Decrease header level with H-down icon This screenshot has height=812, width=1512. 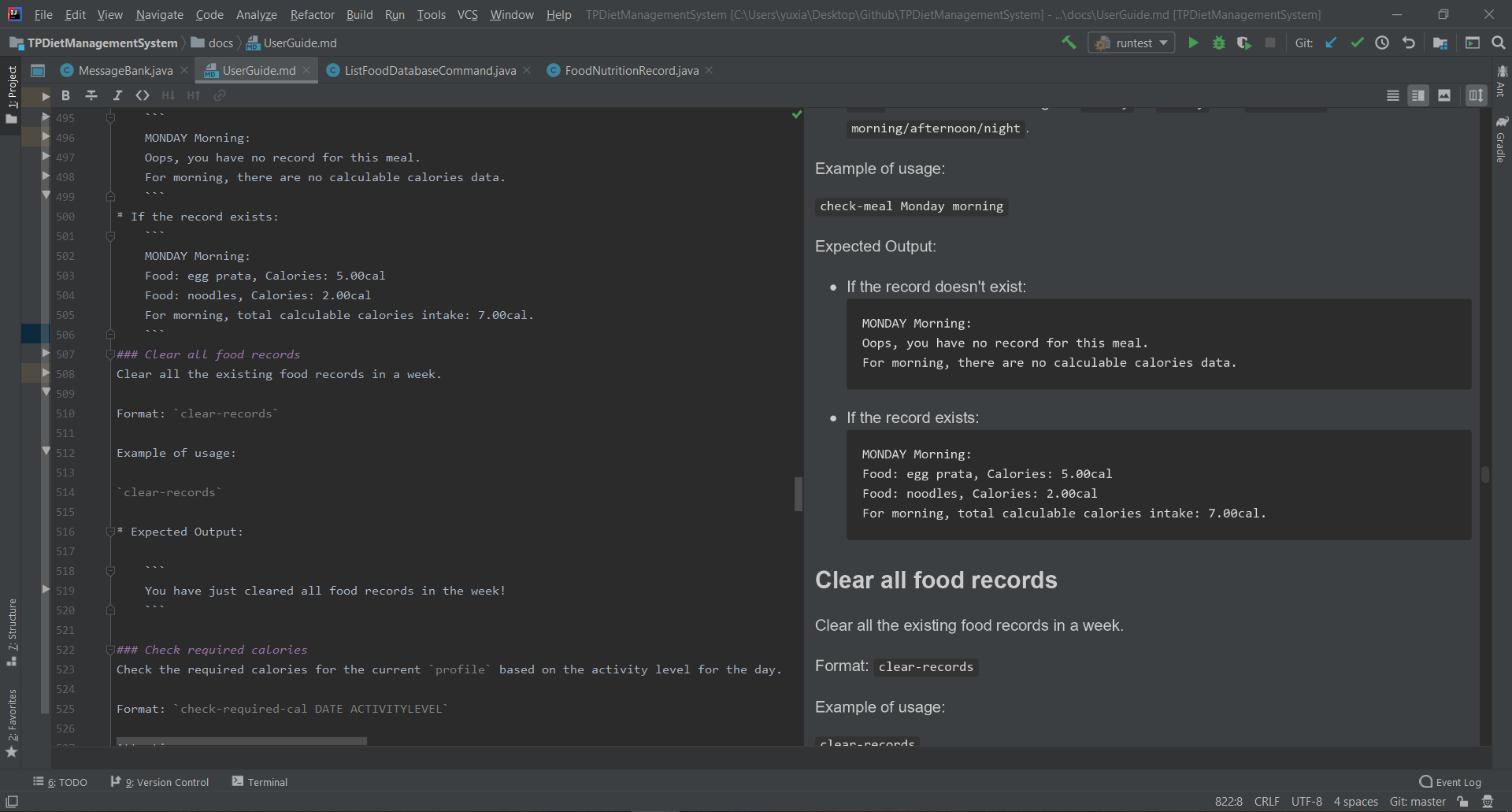point(168,95)
